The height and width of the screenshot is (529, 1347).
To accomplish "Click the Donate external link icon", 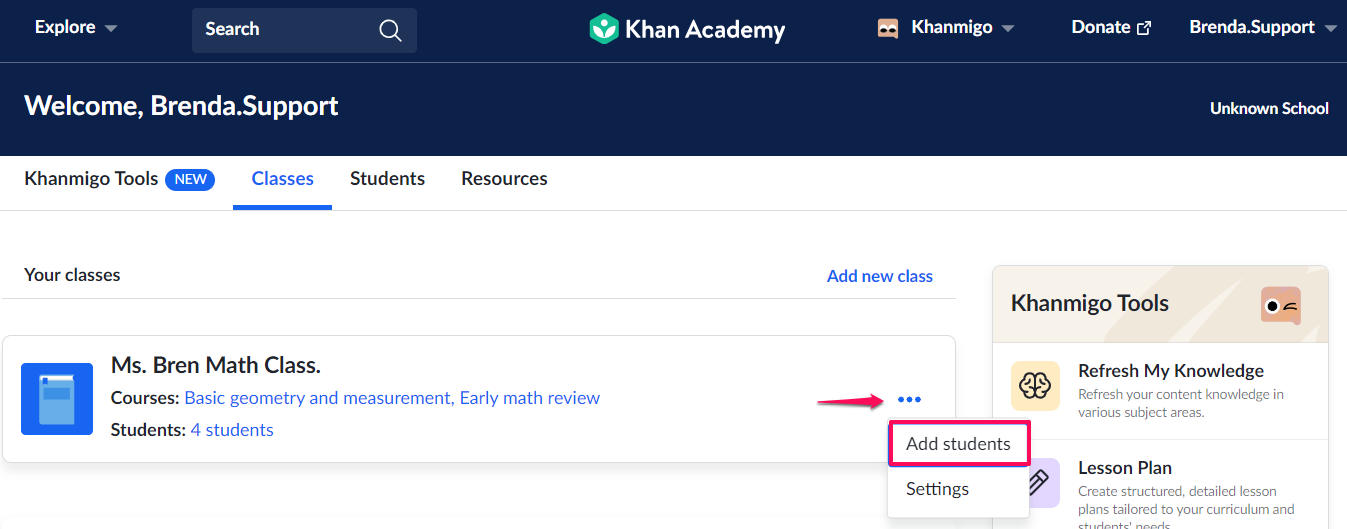I will coord(1144,28).
